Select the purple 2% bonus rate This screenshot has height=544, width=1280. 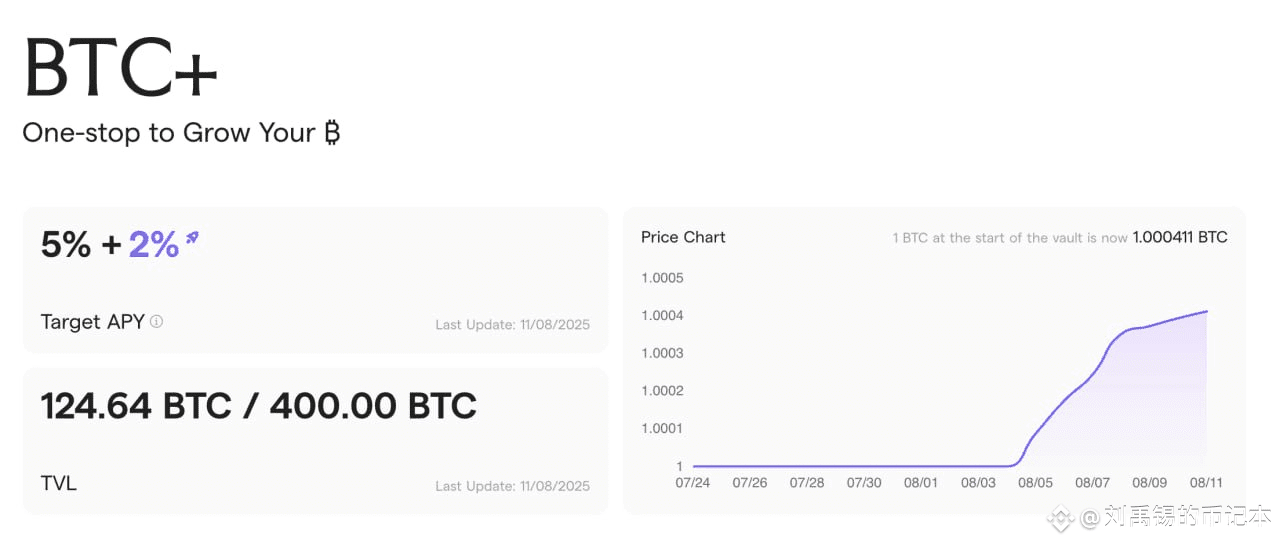tap(154, 244)
